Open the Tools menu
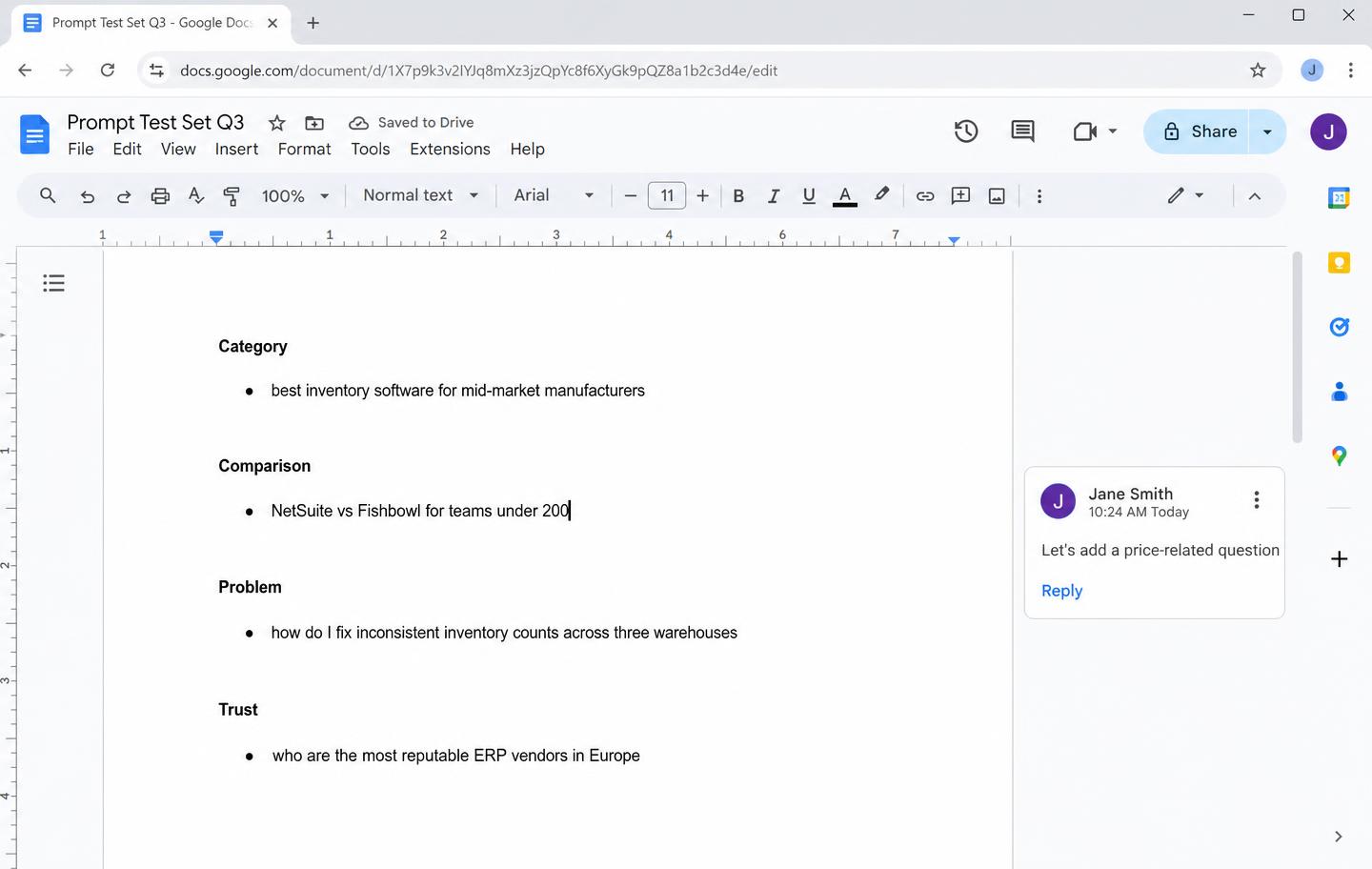The height and width of the screenshot is (869, 1372). pyautogui.click(x=371, y=150)
